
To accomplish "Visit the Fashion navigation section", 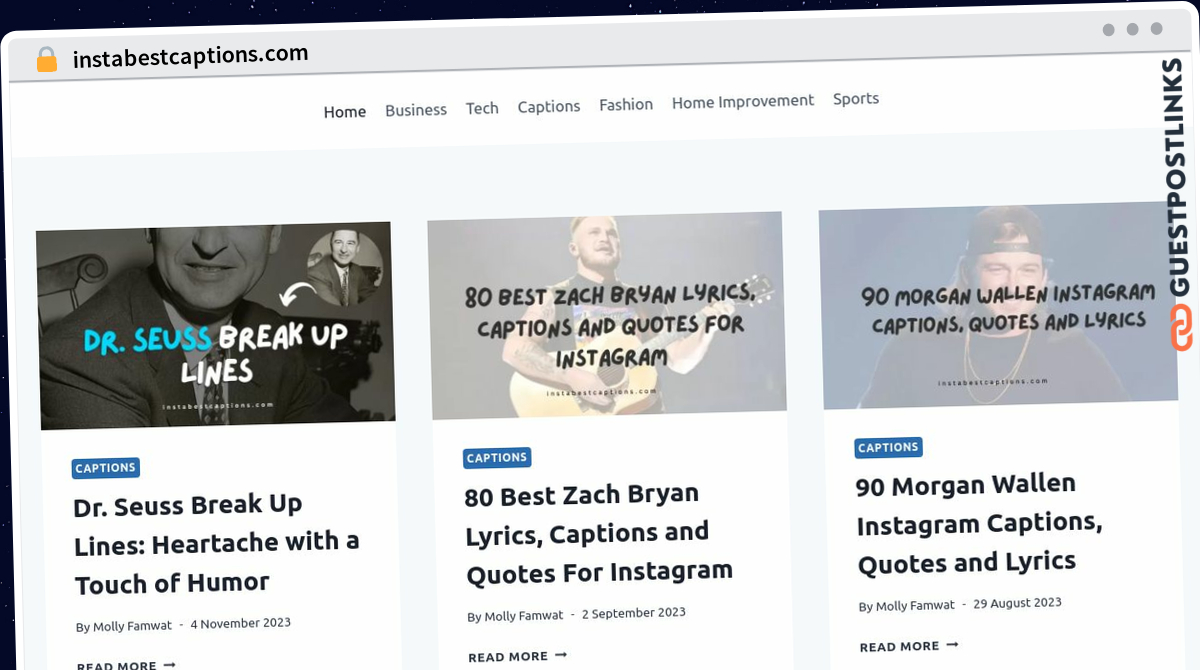I will 626,104.
